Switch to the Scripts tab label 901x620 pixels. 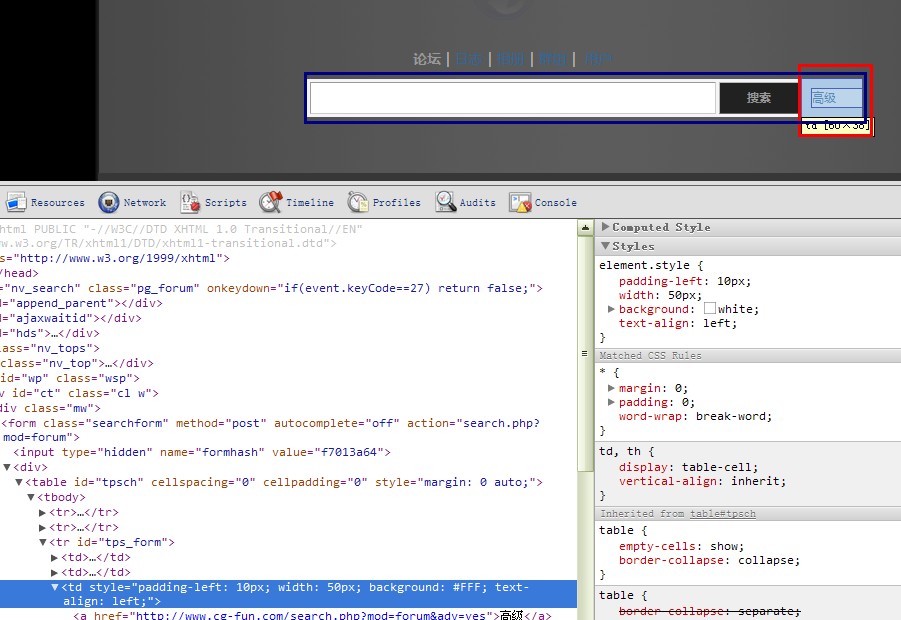click(x=225, y=202)
